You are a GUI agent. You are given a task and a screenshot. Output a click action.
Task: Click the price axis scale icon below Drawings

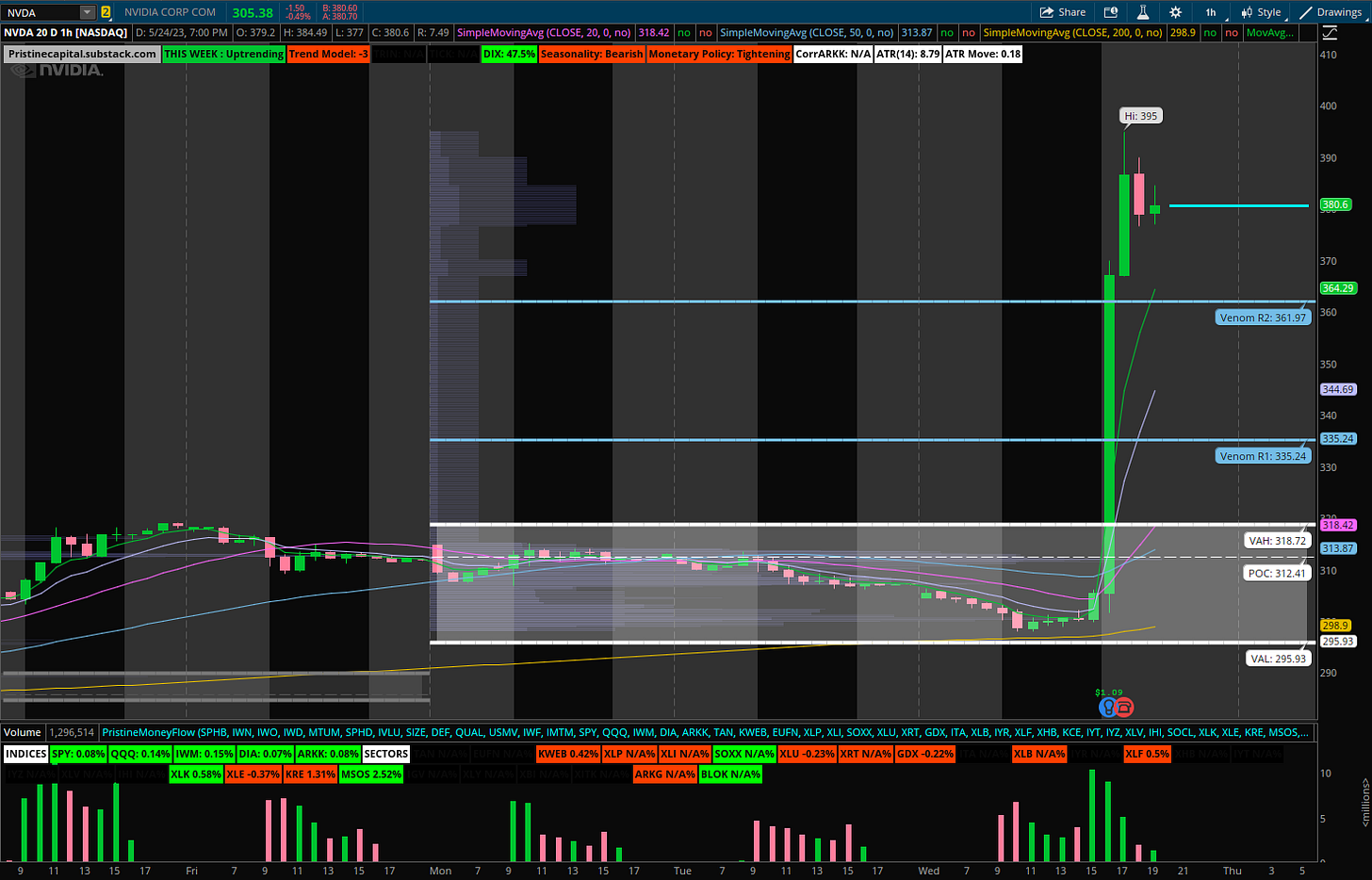click(x=1330, y=33)
